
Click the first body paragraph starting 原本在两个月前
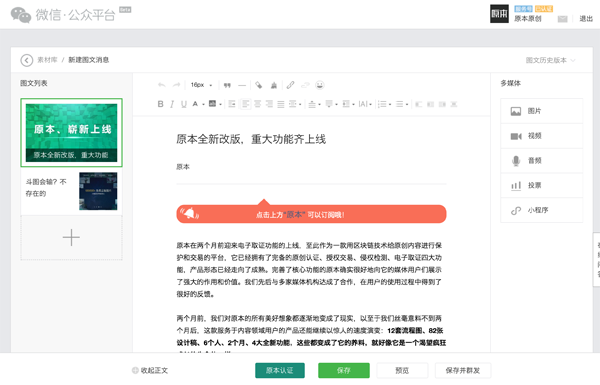tap(310, 269)
